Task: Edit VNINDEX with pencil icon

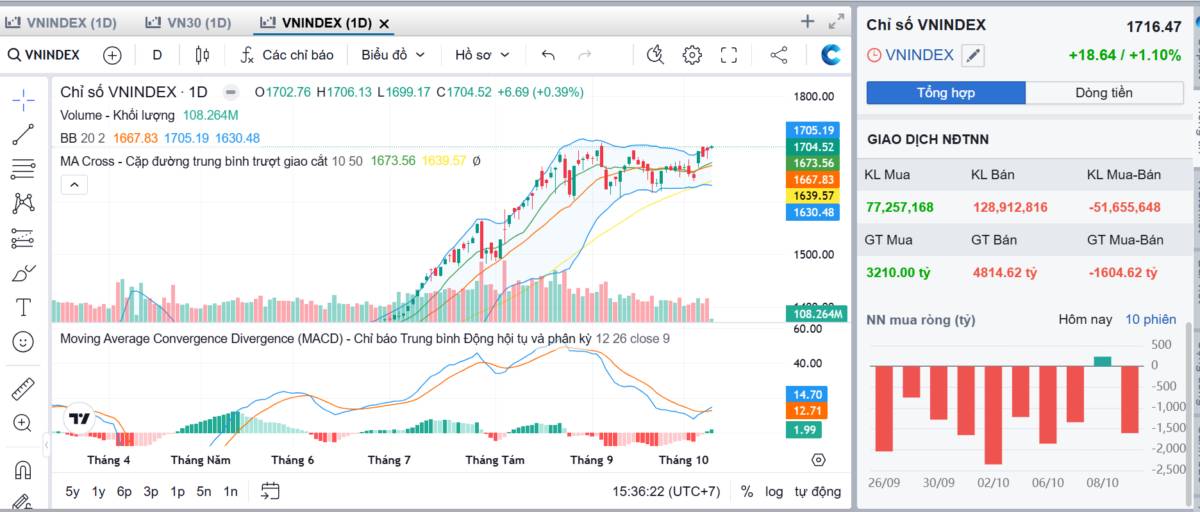Action: coord(972,56)
